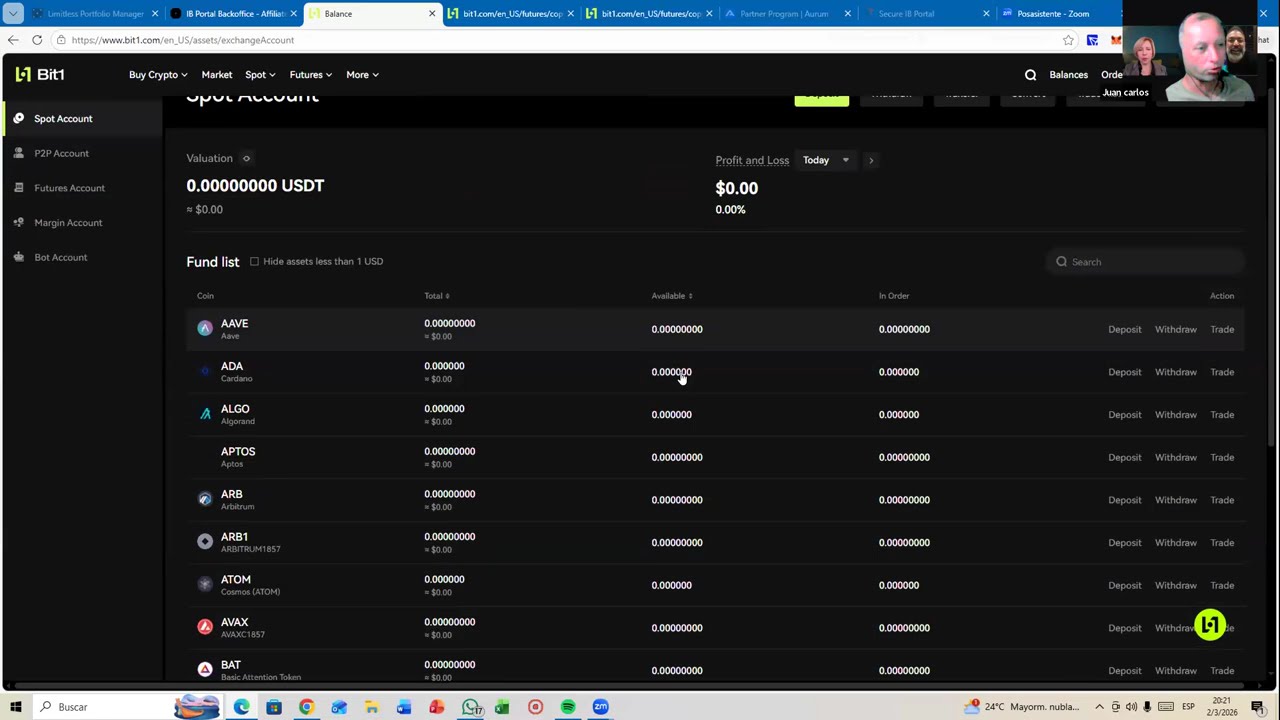Image resolution: width=1280 pixels, height=720 pixels.
Task: Click the P2P Account sidebar icon
Action: [18, 153]
